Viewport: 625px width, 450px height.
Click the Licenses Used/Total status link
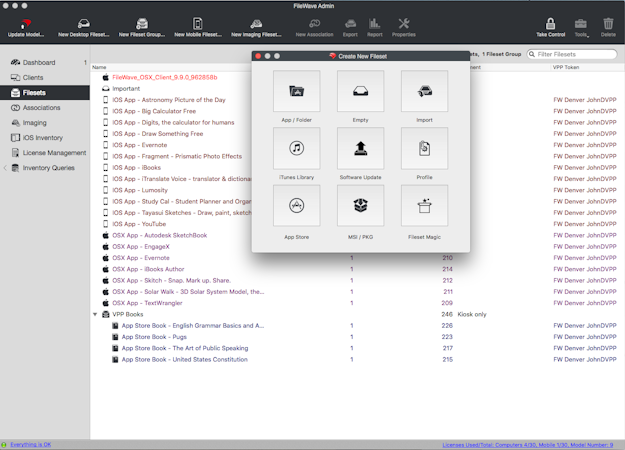(x=528, y=445)
